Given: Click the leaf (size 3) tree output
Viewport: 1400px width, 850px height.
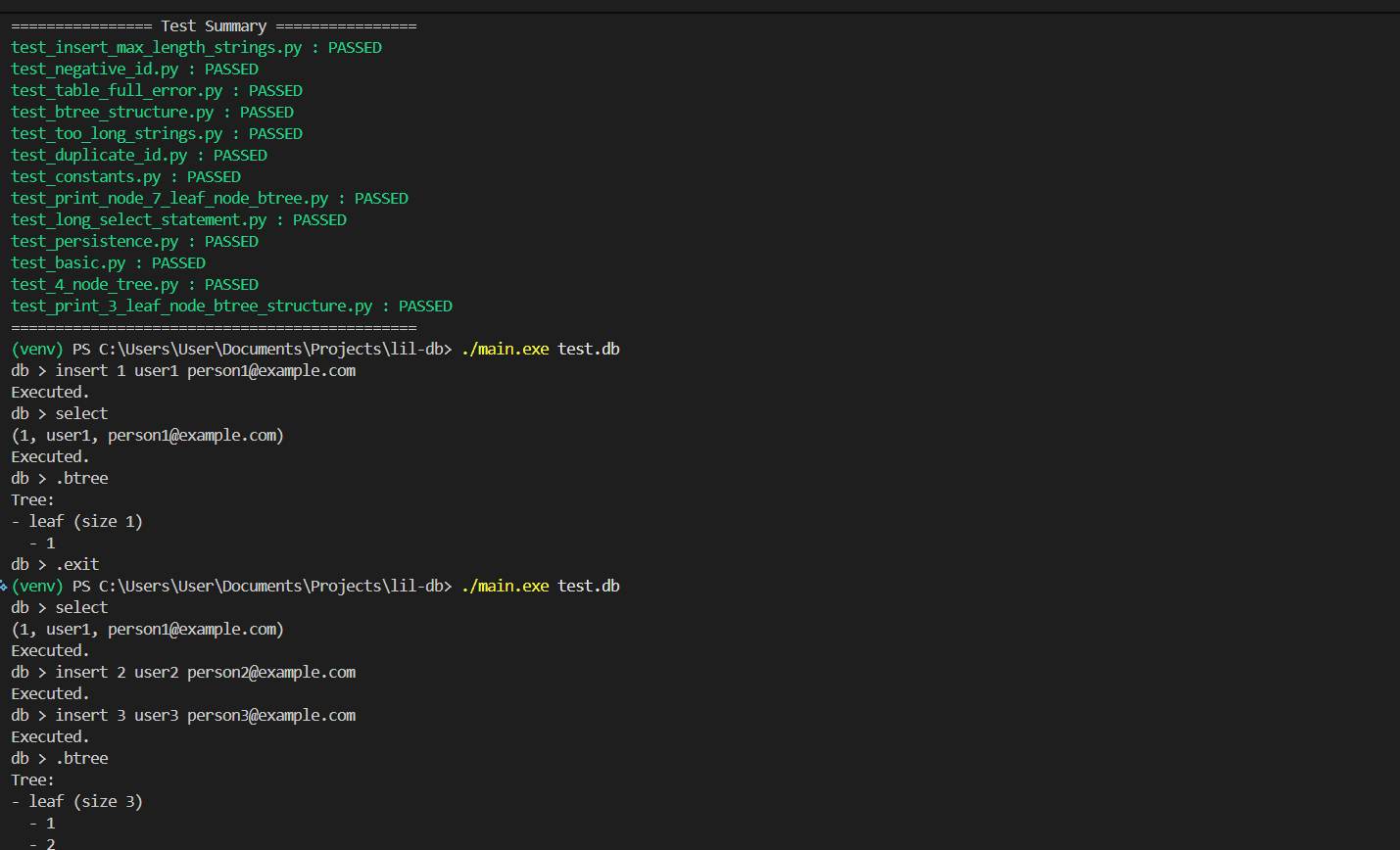Looking at the screenshot, I should click(x=85, y=802).
